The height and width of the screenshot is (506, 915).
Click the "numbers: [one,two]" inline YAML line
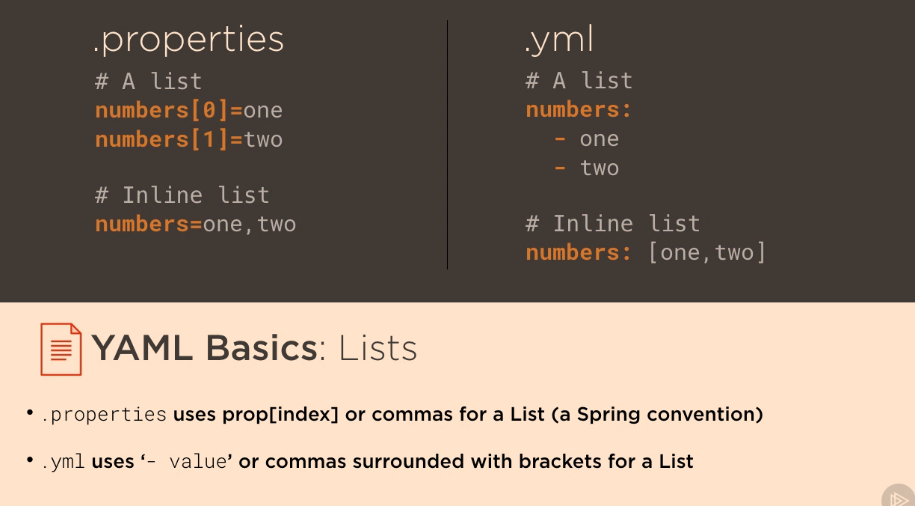coord(646,252)
